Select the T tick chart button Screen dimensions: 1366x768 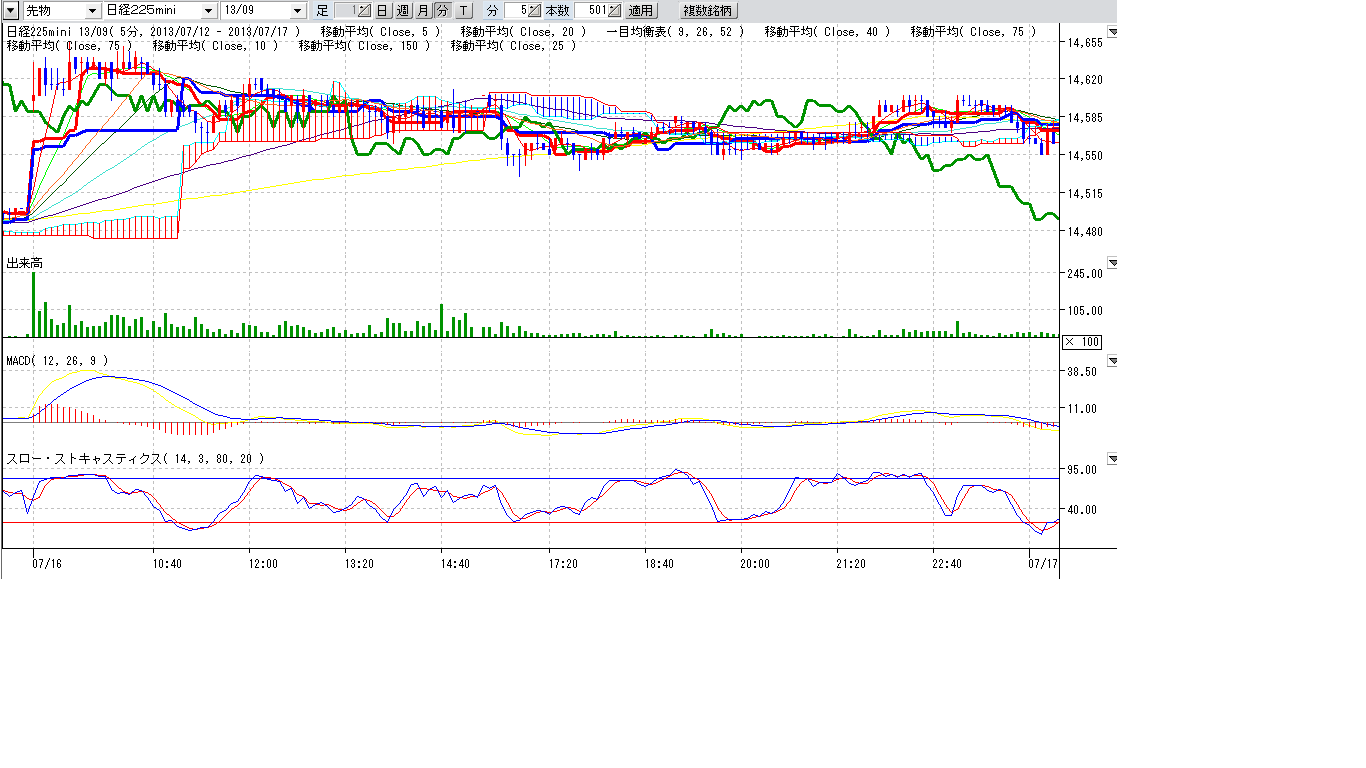click(x=463, y=10)
